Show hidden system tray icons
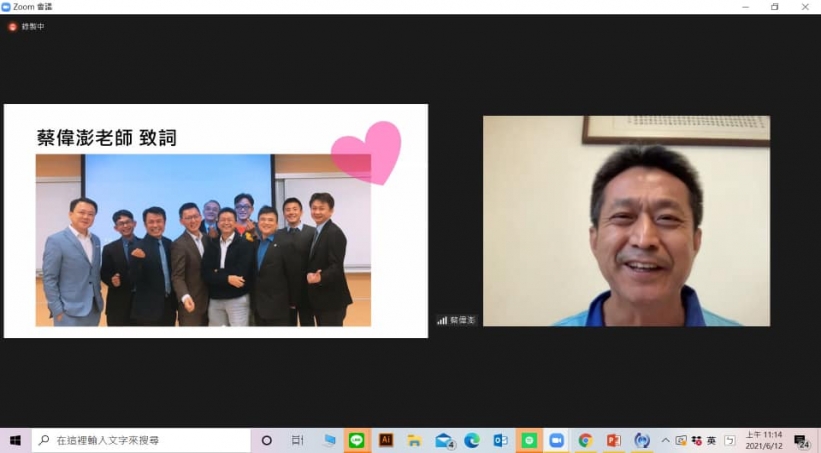The width and height of the screenshot is (821, 453). [666, 440]
